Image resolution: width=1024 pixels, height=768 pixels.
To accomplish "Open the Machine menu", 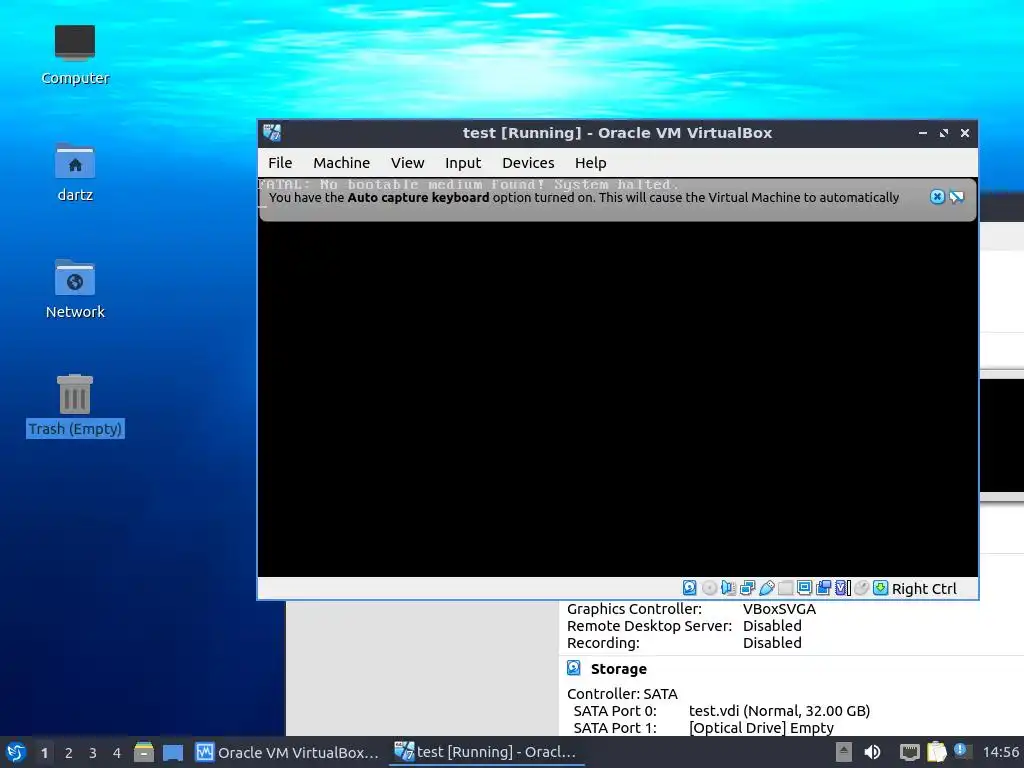I will click(342, 163).
